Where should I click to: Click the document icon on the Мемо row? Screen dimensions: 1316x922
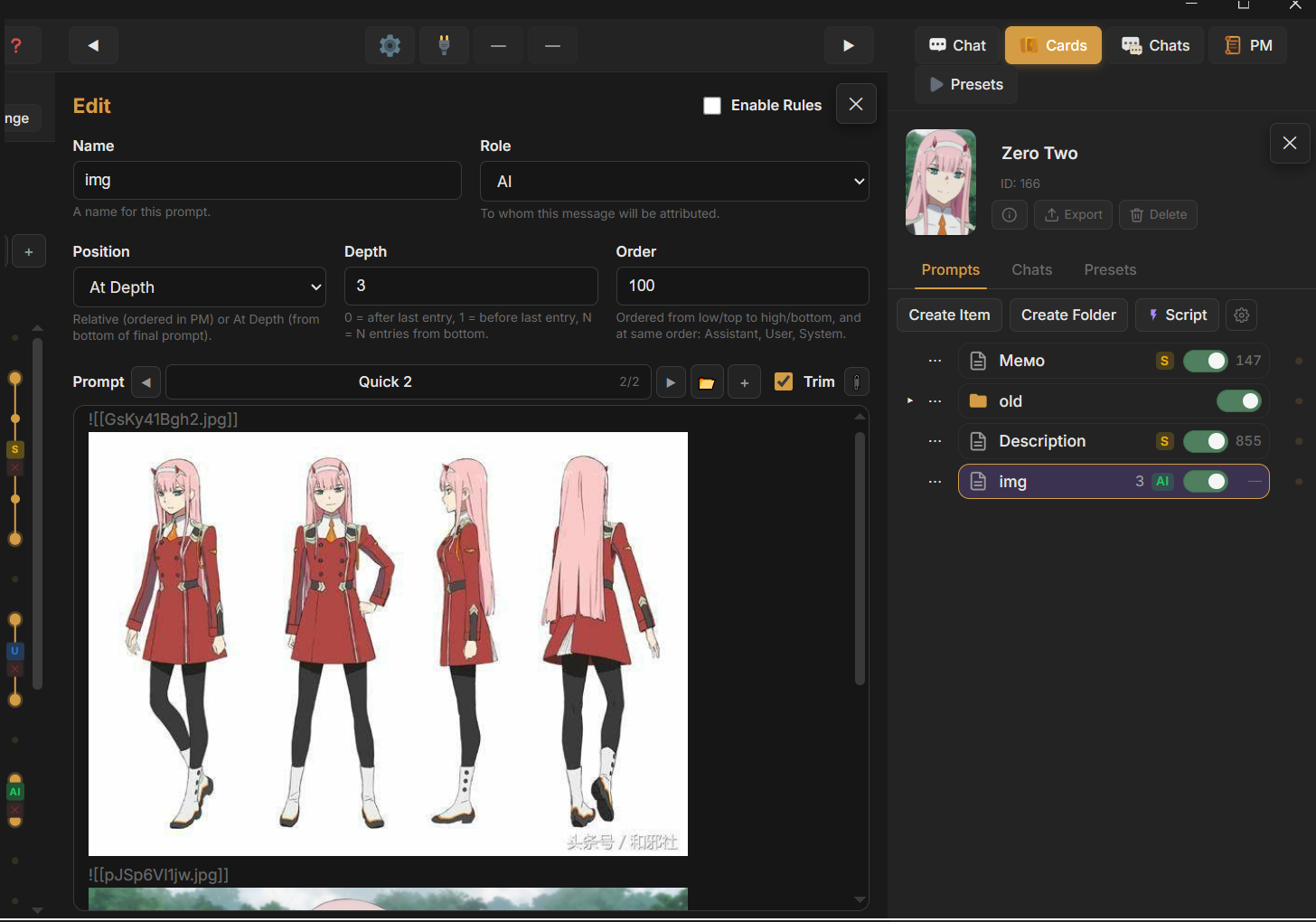(x=978, y=361)
